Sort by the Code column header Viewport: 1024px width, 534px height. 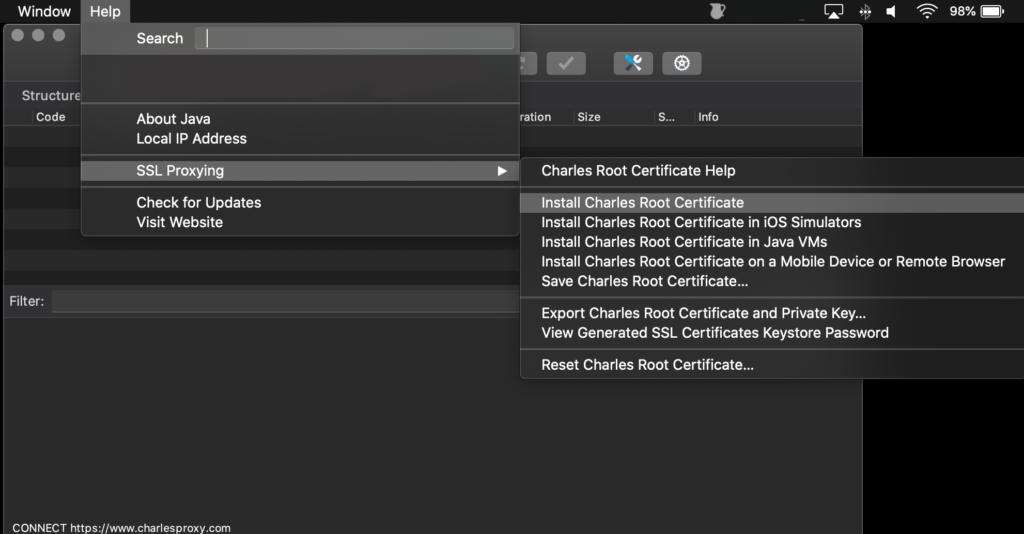pyautogui.click(x=50, y=117)
